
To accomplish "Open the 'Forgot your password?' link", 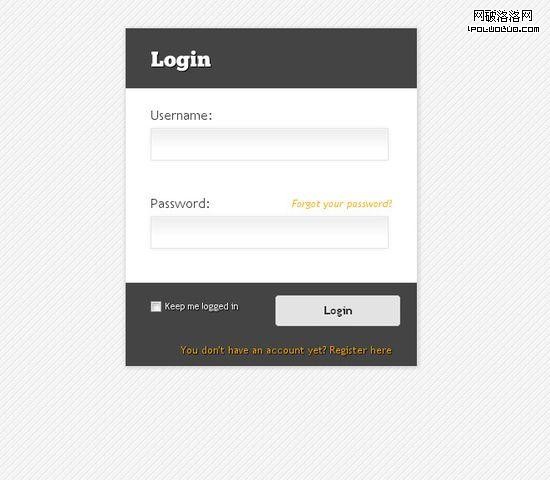I will (342, 204).
